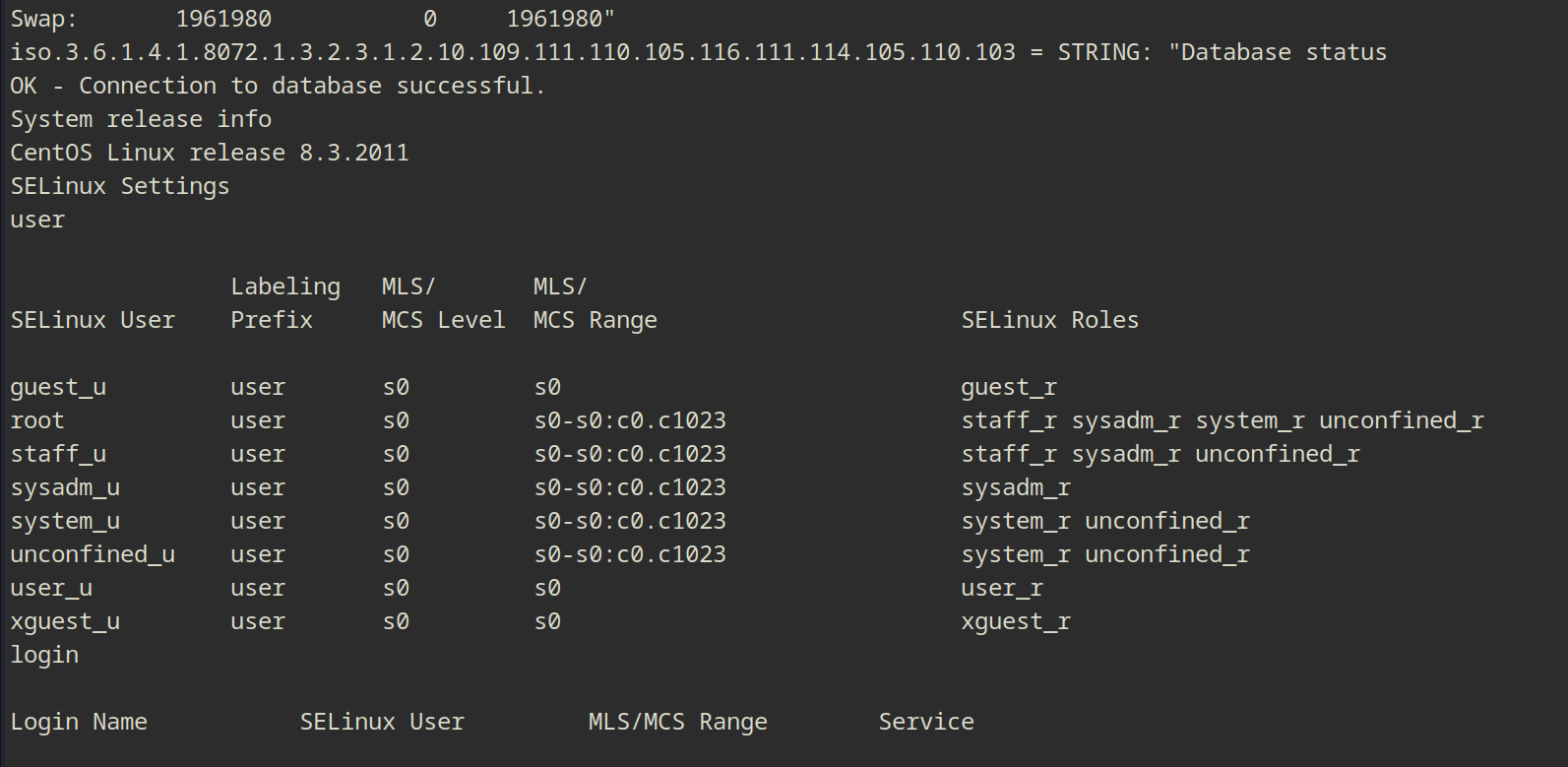Viewport: 1568px width, 767px height.
Task: Click the "SELinux Roles" column header
Action: (x=1049, y=320)
